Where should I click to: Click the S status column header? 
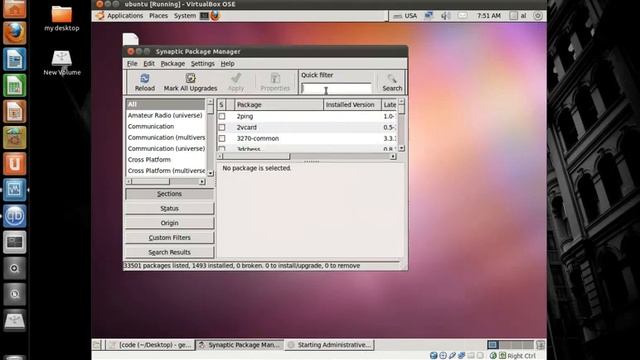221,105
